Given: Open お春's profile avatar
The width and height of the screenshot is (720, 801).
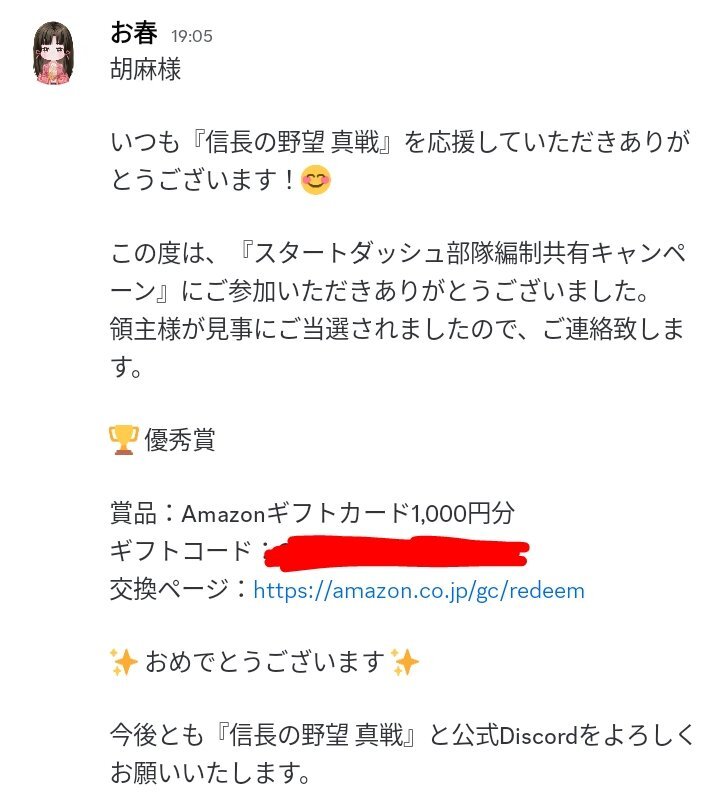Looking at the screenshot, I should [x=53, y=53].
